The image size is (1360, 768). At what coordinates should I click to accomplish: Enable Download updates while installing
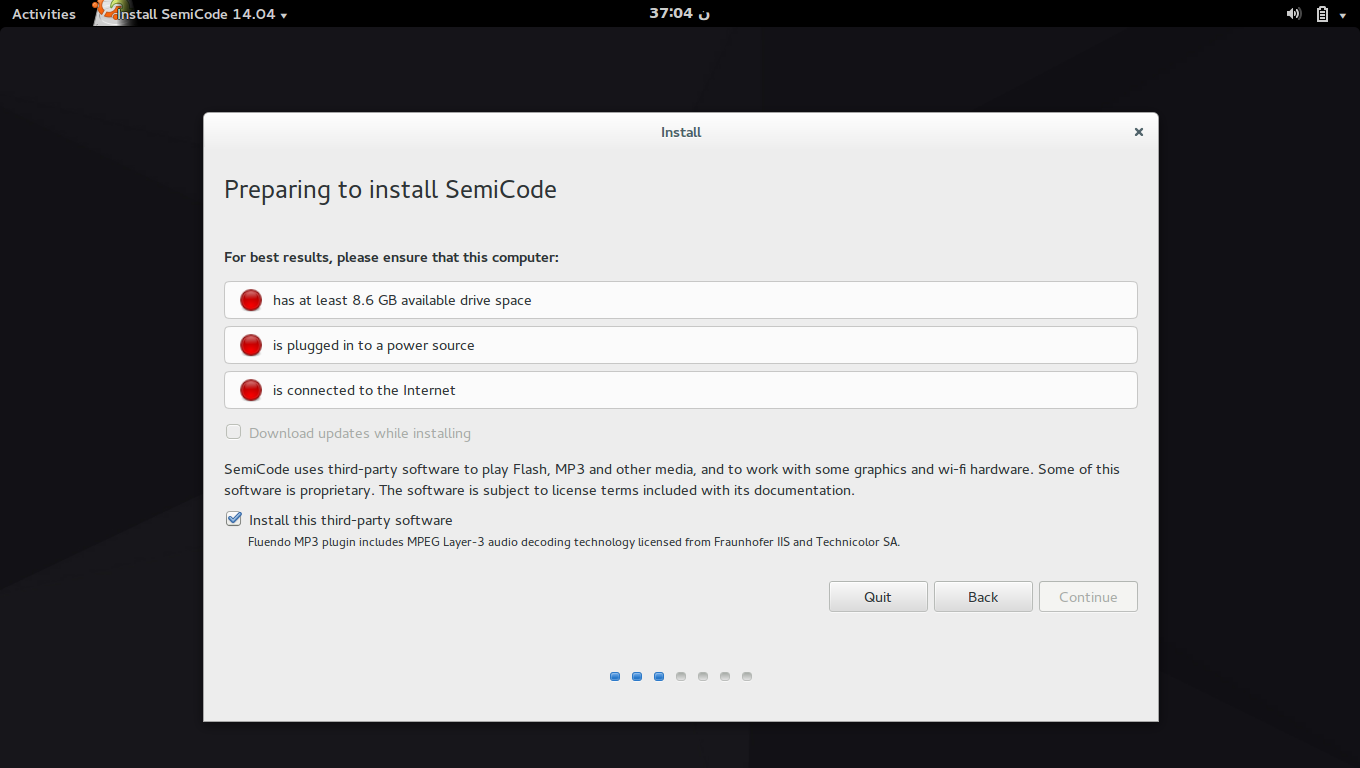pos(233,431)
